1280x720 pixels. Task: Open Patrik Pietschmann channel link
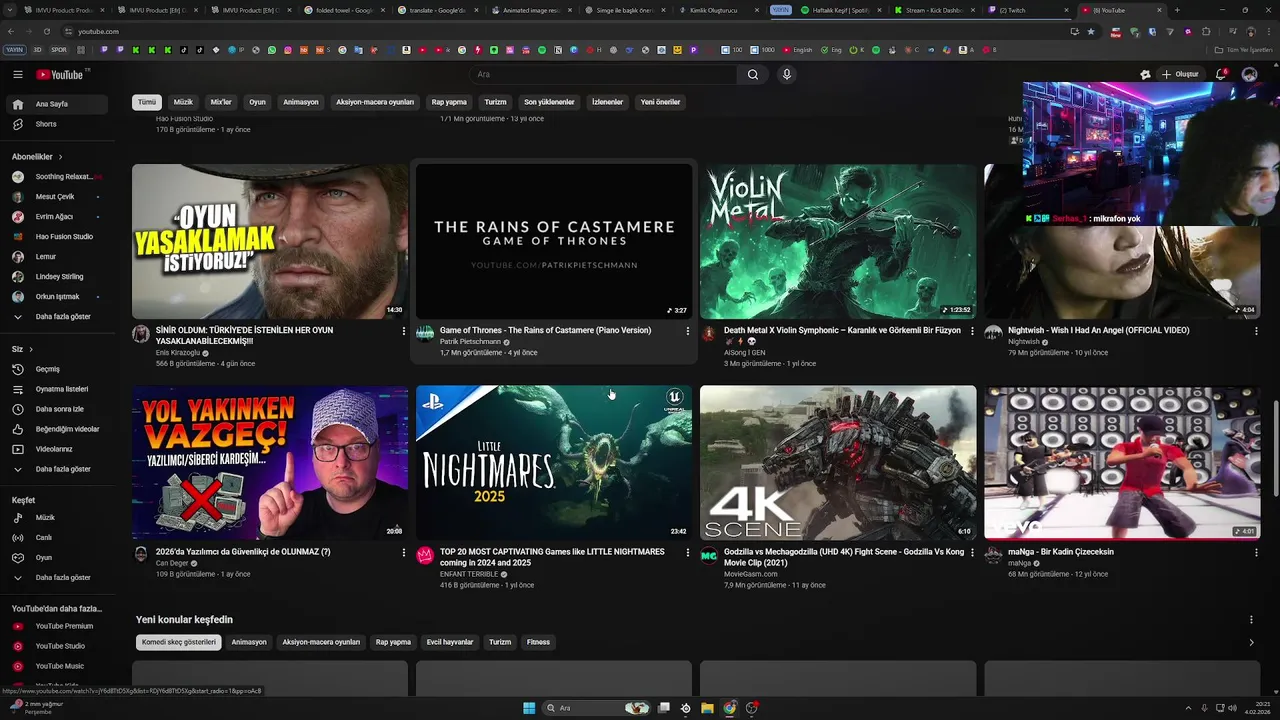tap(470, 342)
